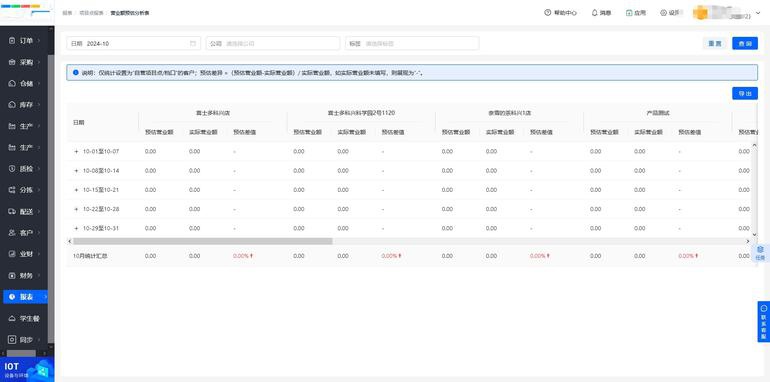The width and height of the screenshot is (770, 382).
Task: Open 设置 gear in top bar
Action: 670,13
